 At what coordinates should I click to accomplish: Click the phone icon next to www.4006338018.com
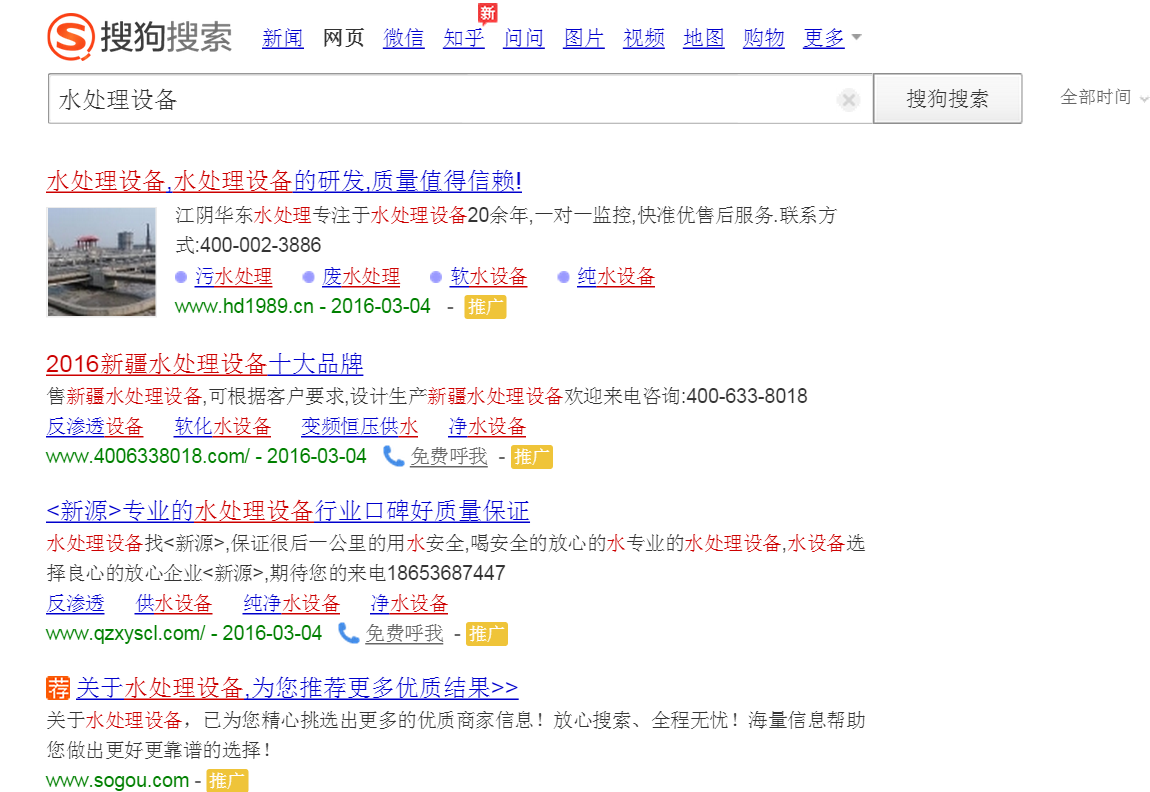[394, 456]
